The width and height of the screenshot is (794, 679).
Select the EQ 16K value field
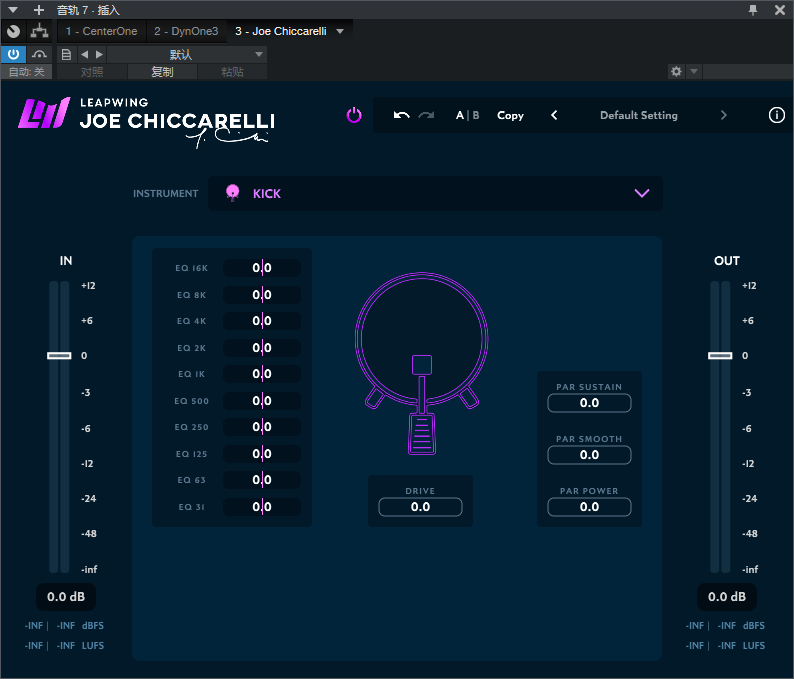tap(262, 268)
